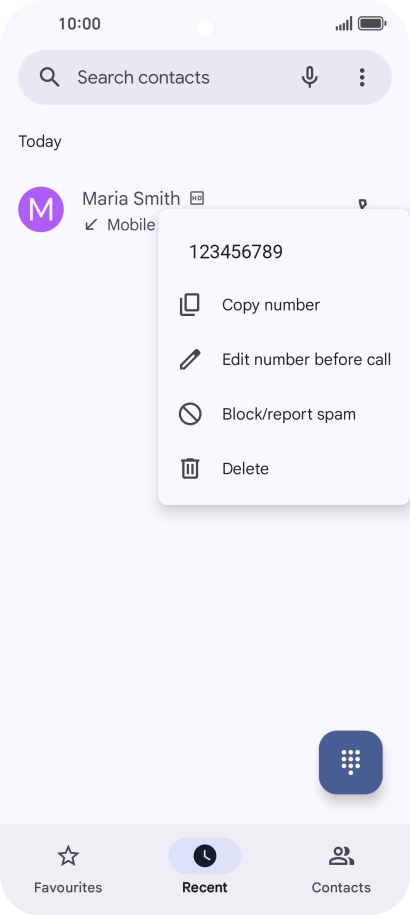This screenshot has height=915, width=410.
Task: Choose Delete from the popup menu
Action: point(284,469)
